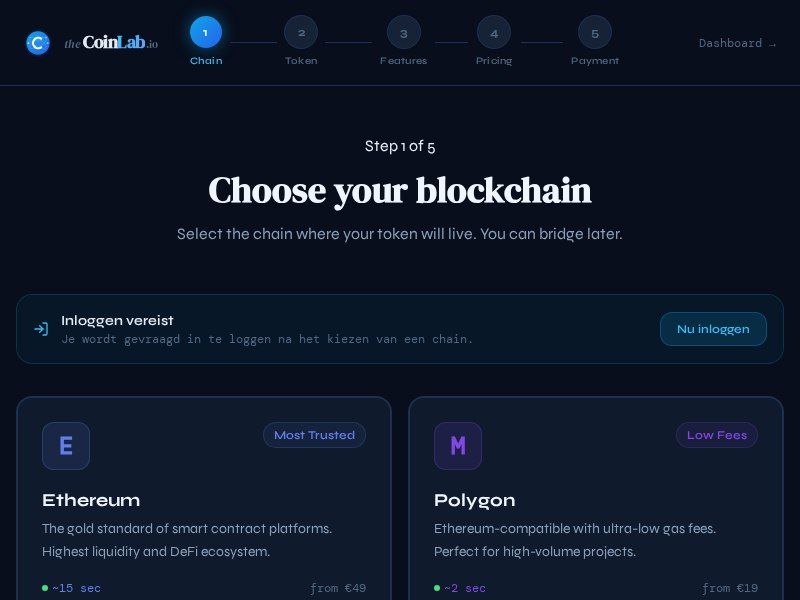Select step 1 Chain circle
Screen dimensions: 800x600
pos(206,32)
